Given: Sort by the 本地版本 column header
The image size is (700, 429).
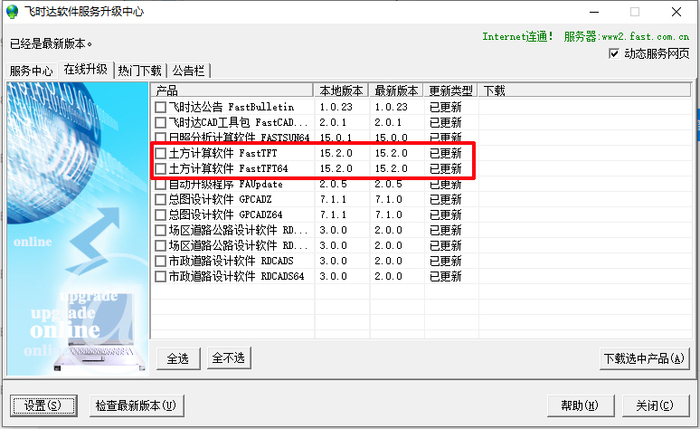Looking at the screenshot, I should pyautogui.click(x=342, y=91).
